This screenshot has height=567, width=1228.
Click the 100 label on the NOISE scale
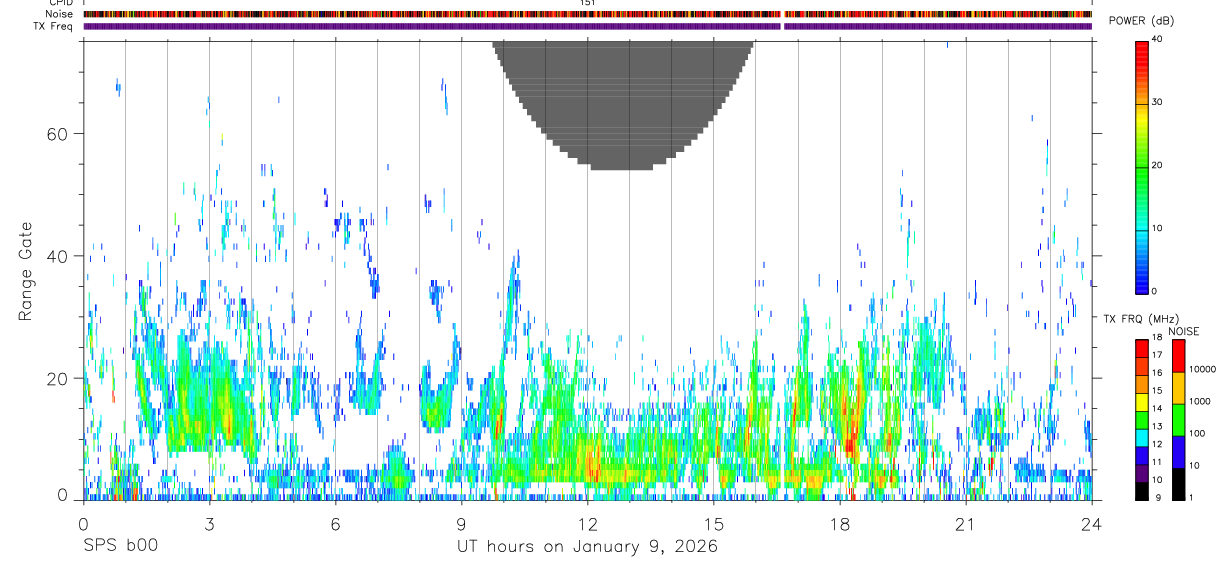pos(1196,433)
